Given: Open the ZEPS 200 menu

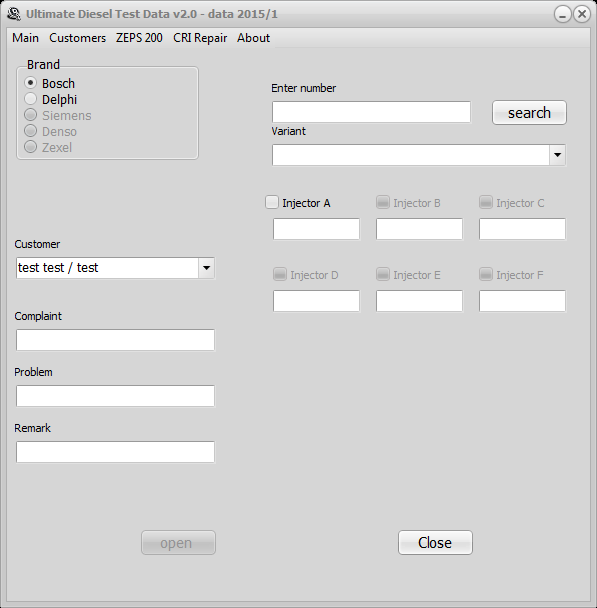Looking at the screenshot, I should pos(139,38).
